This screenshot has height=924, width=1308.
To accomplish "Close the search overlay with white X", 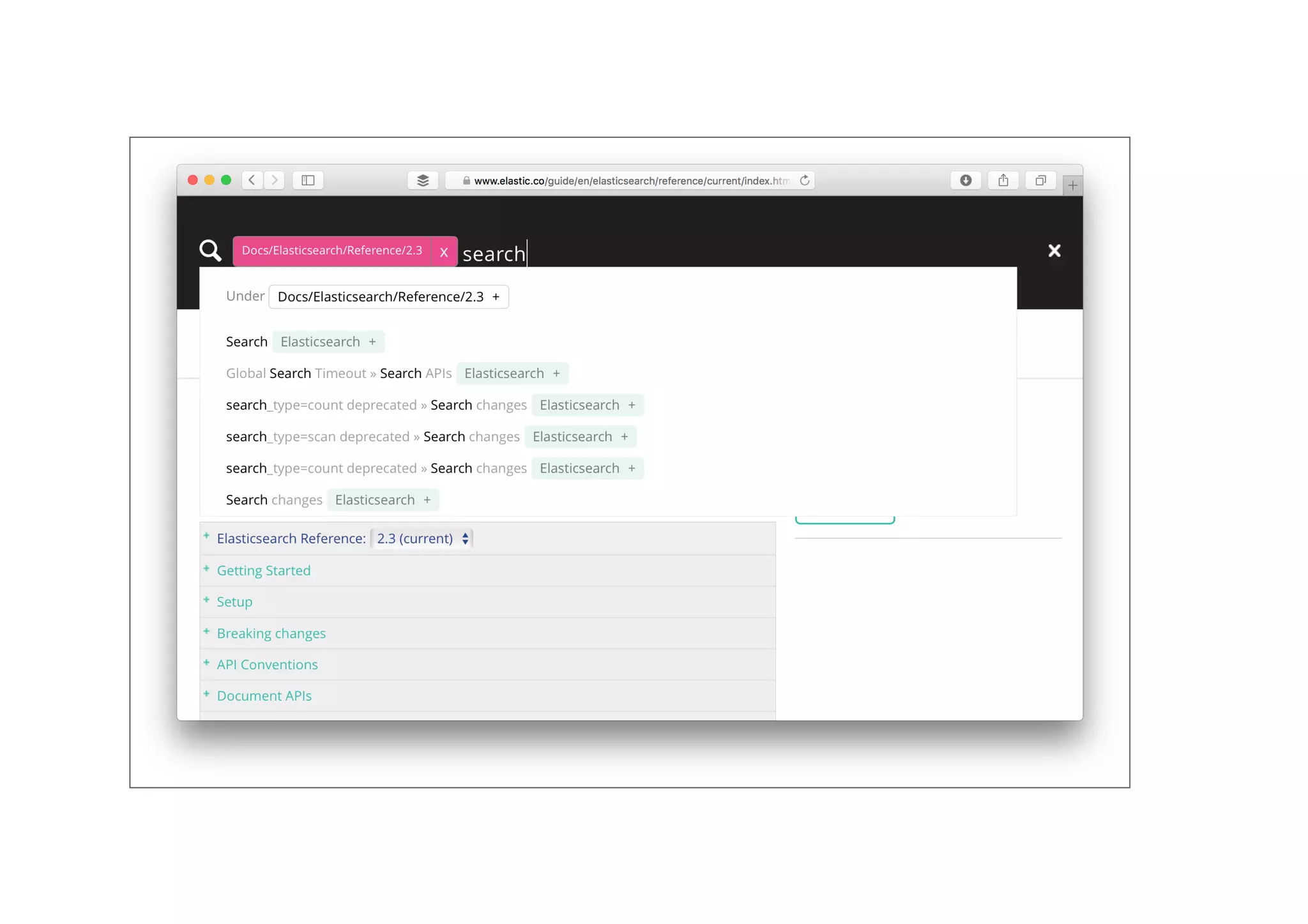I will point(1054,250).
